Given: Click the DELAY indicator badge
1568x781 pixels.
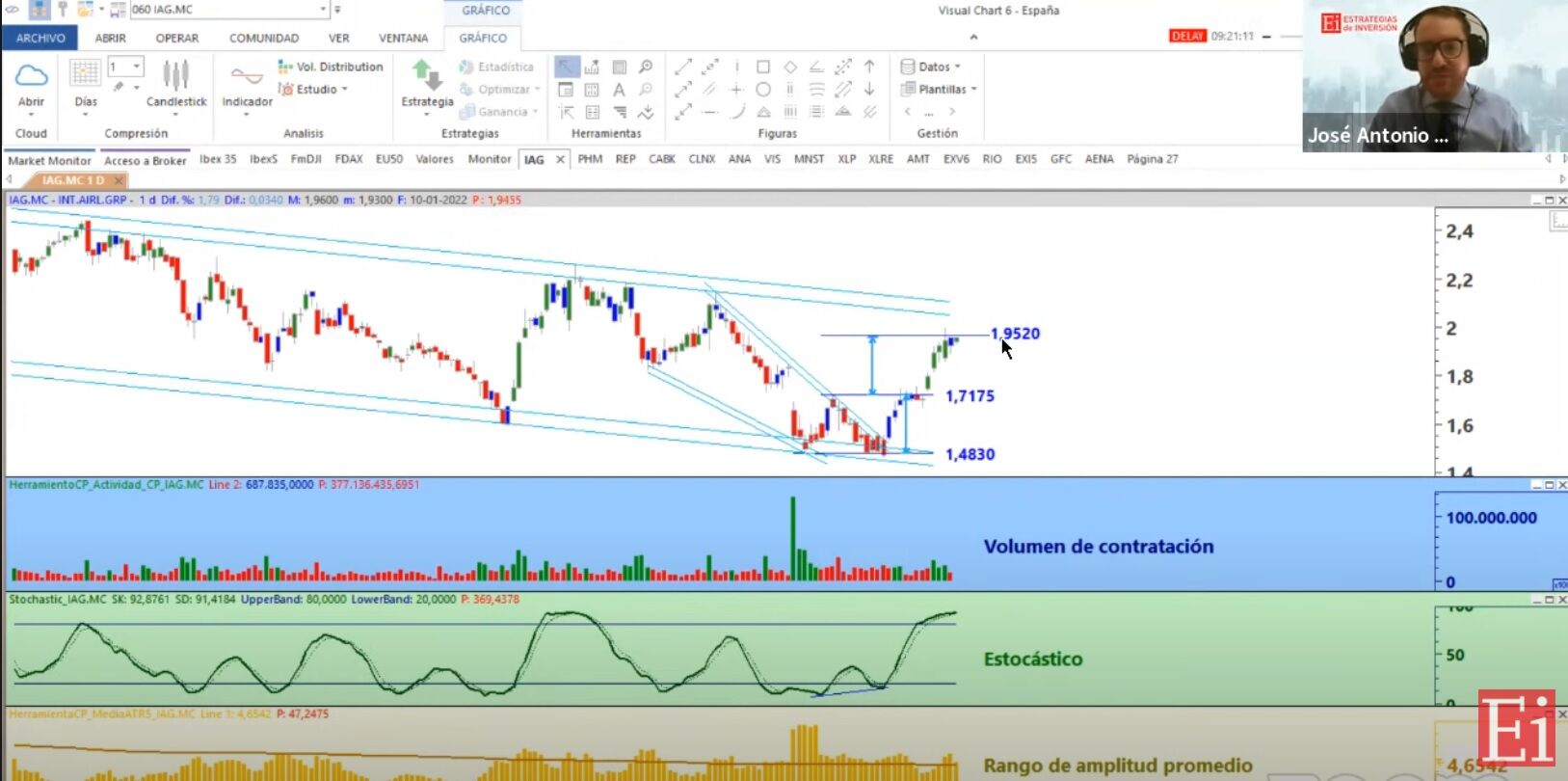Looking at the screenshot, I should [1187, 36].
